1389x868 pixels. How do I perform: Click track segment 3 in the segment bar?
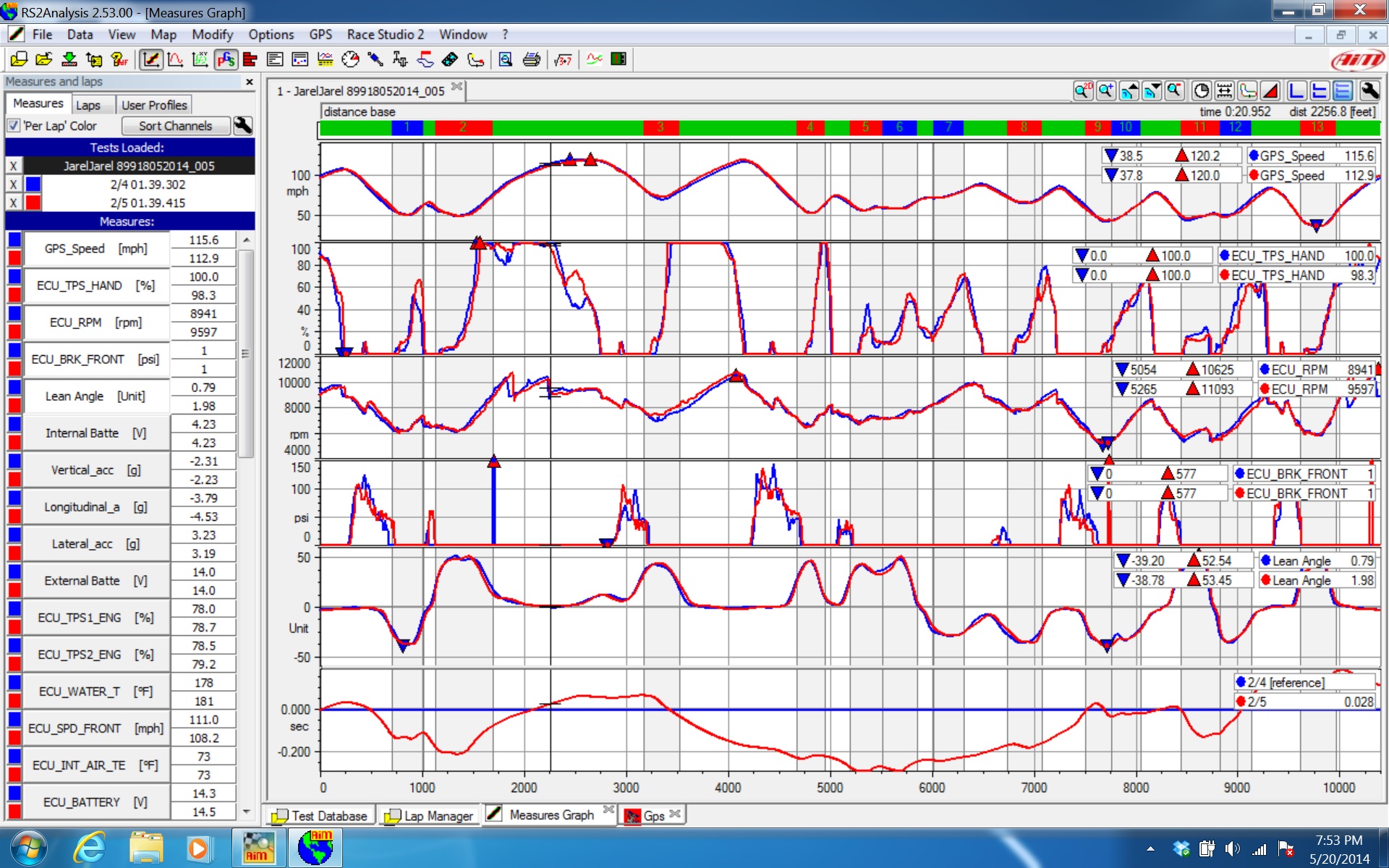click(660, 127)
